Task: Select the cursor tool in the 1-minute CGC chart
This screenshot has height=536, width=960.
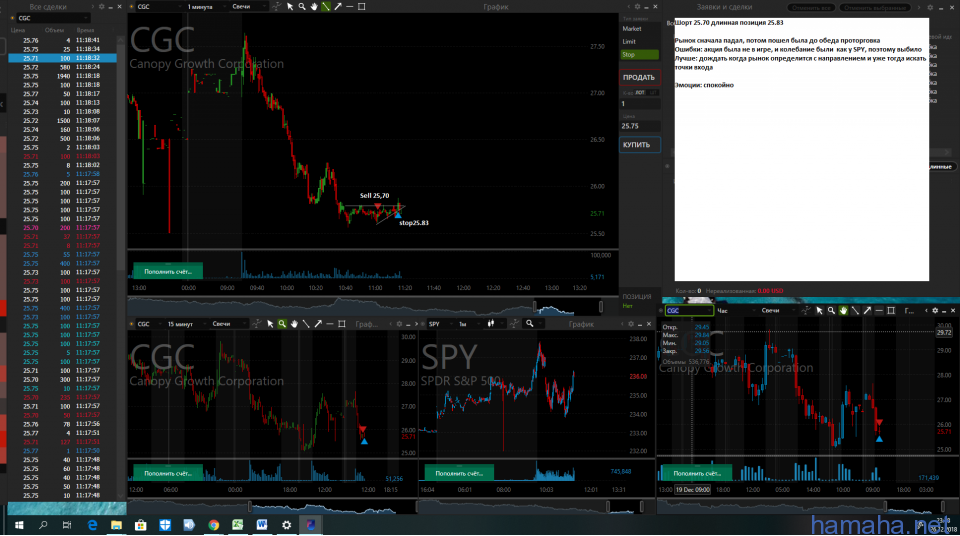Action: pos(290,7)
